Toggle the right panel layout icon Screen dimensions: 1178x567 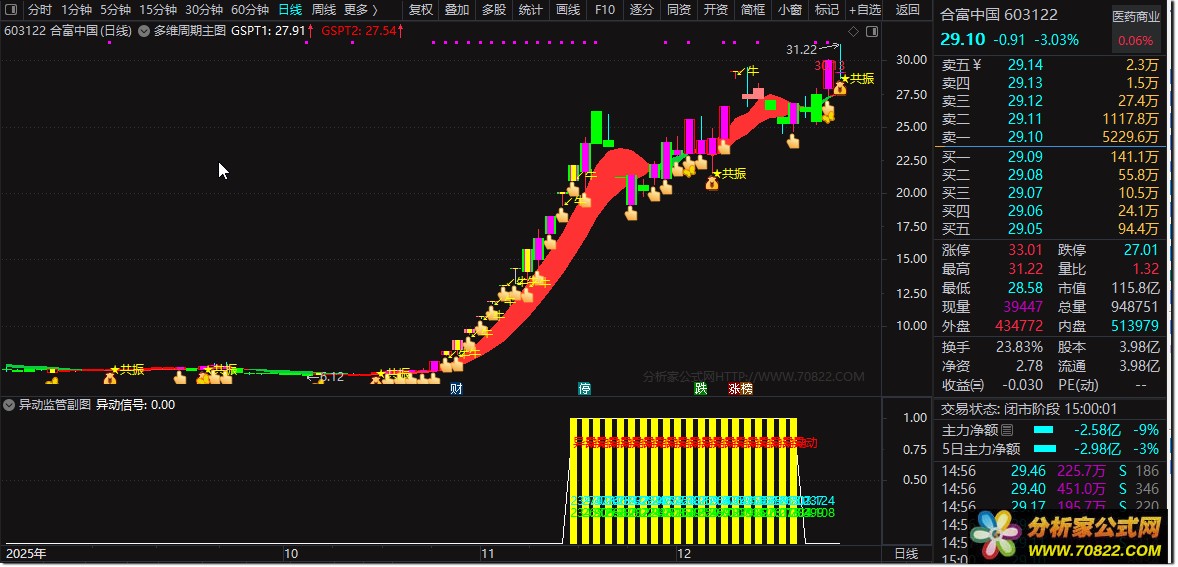(871, 31)
